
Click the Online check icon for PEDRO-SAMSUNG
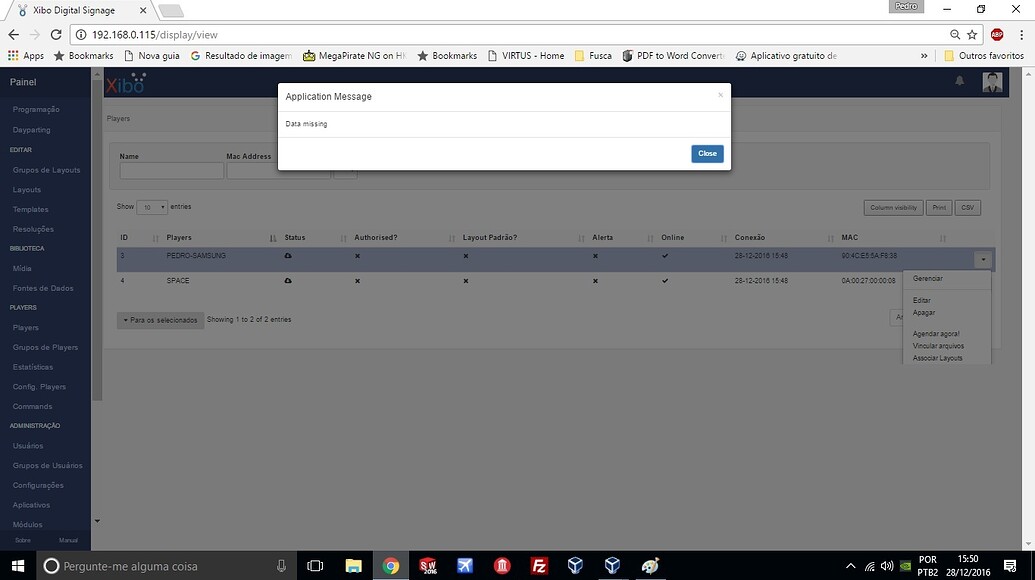[664, 256]
